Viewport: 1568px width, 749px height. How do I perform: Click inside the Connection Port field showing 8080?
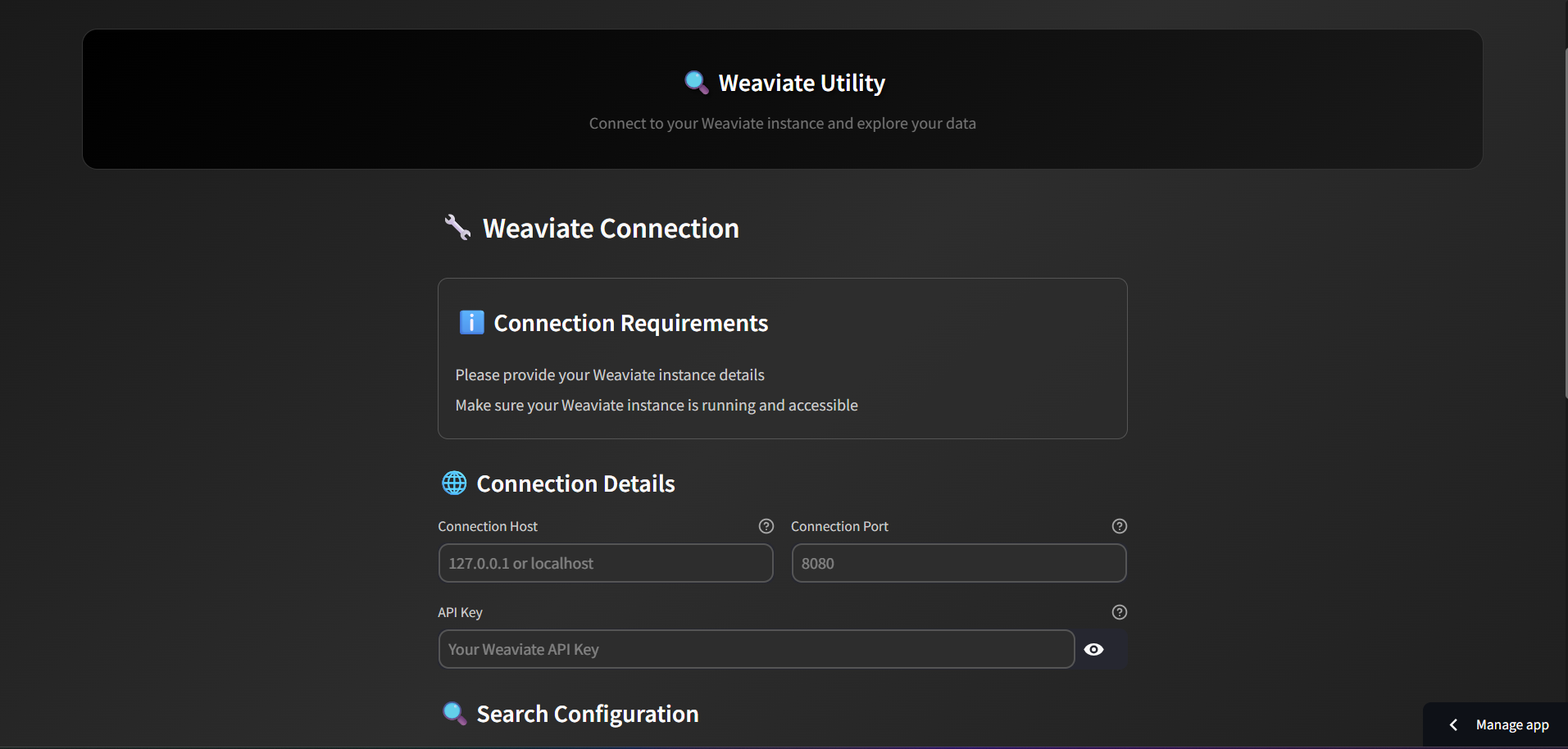pyautogui.click(x=957, y=563)
